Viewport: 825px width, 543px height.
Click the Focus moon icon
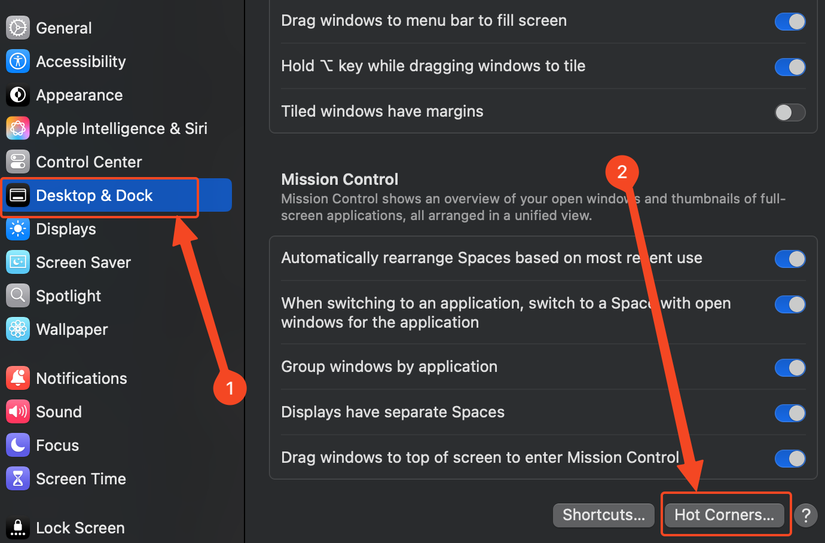(18, 445)
